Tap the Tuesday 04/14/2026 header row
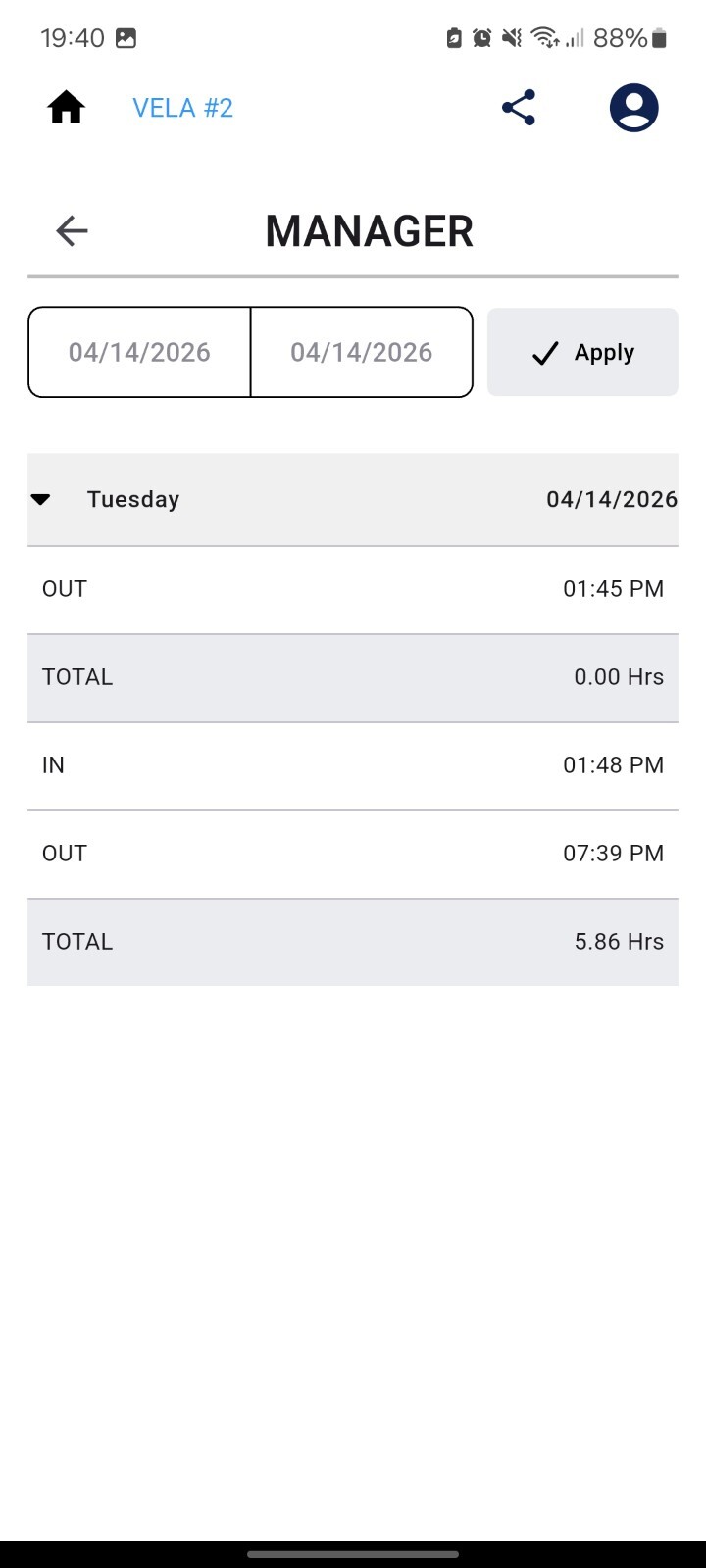 353,500
